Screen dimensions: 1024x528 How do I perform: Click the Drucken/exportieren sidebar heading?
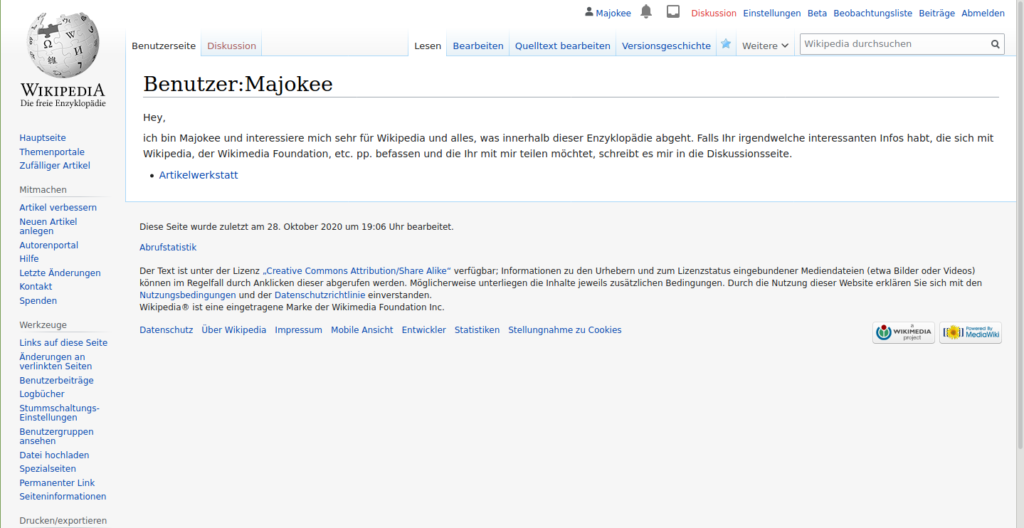tap(63, 521)
